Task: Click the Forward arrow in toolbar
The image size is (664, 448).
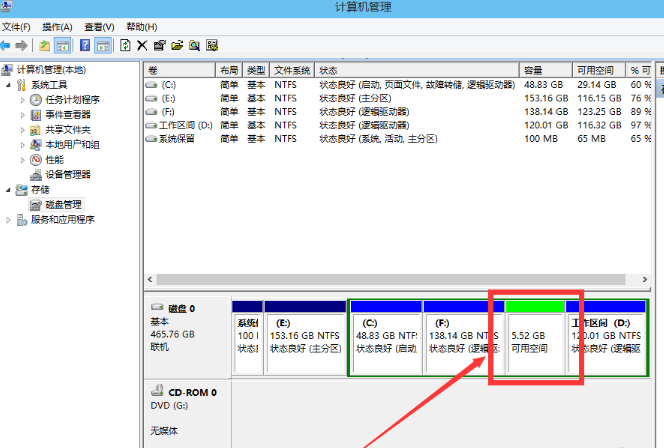Action: 21,45
